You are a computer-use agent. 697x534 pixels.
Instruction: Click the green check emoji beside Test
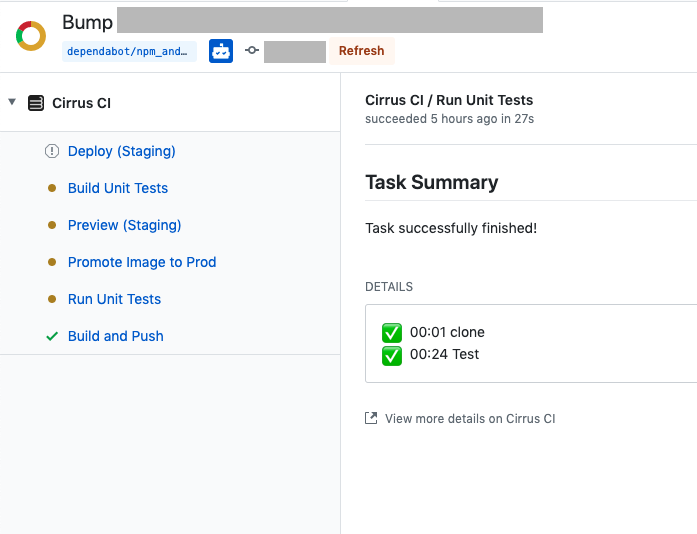click(392, 355)
